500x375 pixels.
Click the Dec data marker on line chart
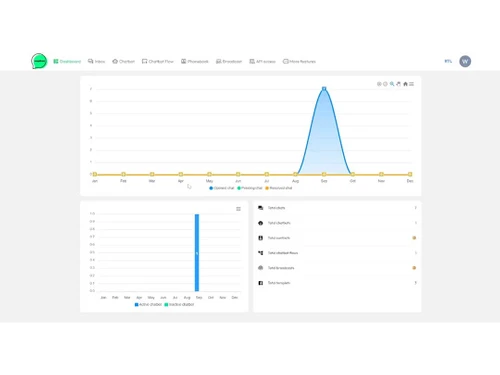[410, 174]
